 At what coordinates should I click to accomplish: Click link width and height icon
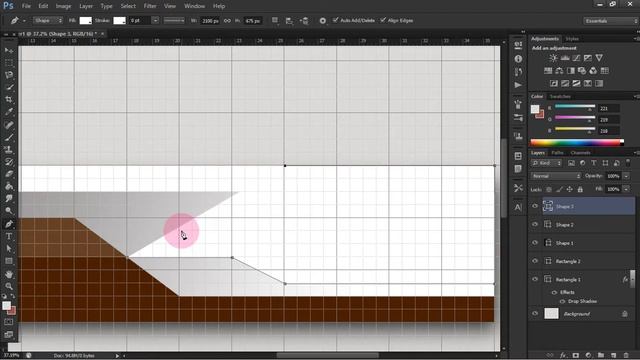(x=227, y=20)
